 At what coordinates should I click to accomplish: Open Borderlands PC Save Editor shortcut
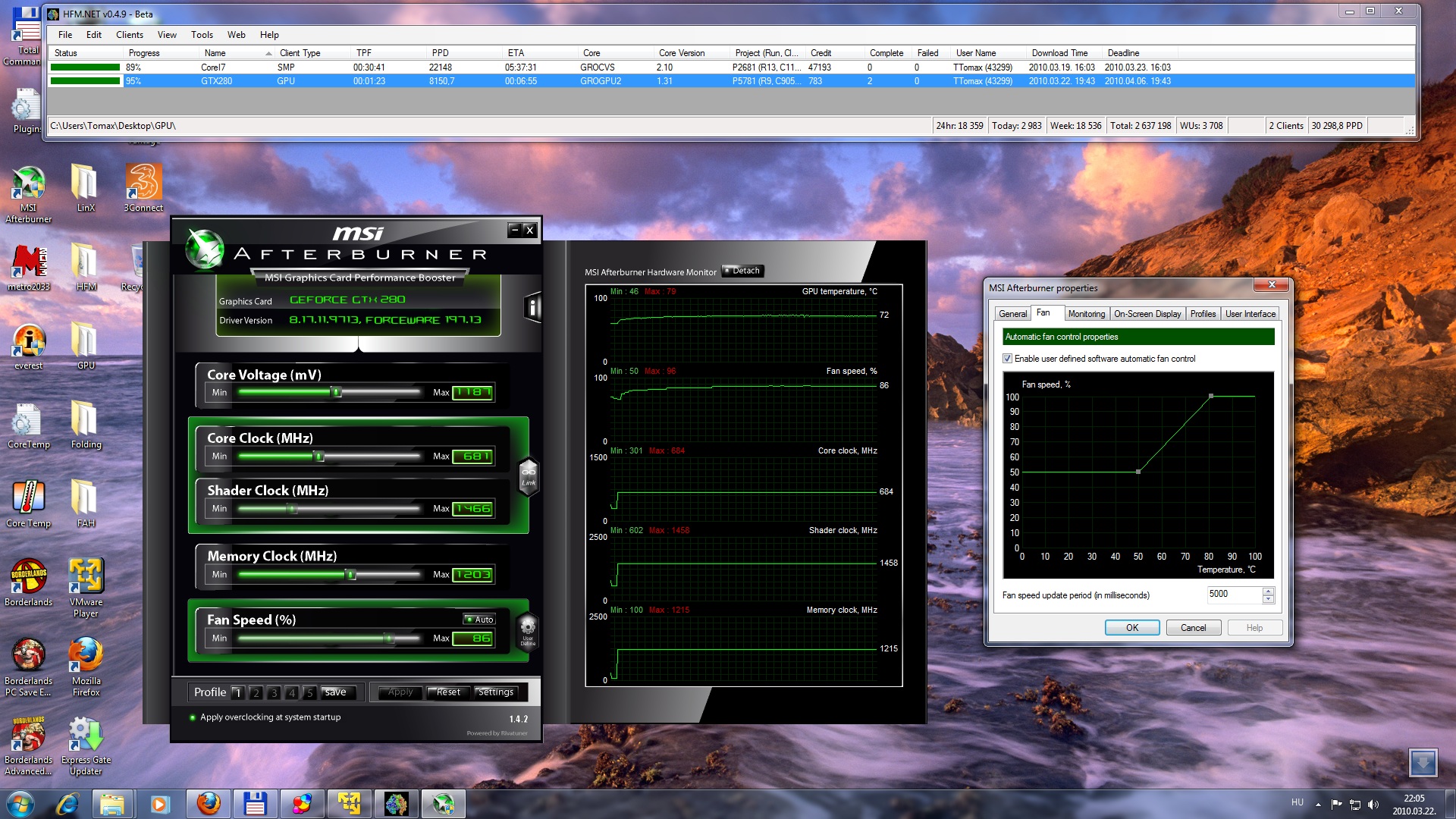(28, 667)
